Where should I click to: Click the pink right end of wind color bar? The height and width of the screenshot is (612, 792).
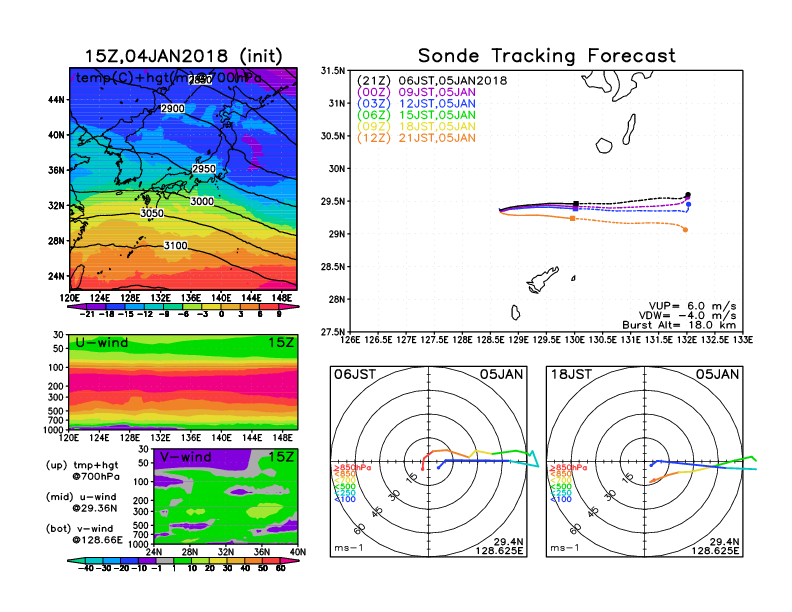click(x=289, y=561)
